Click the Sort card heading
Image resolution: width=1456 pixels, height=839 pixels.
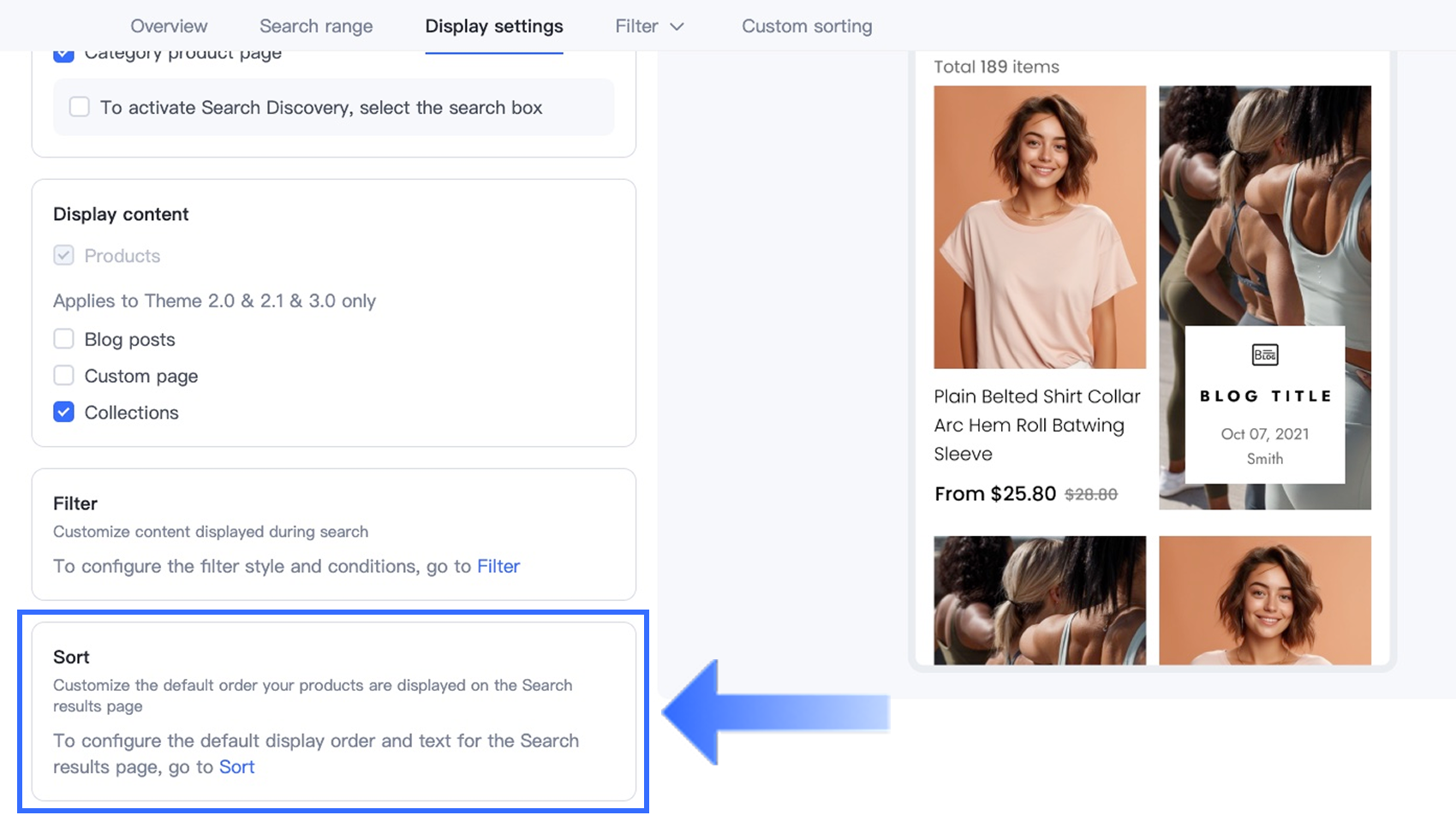[71, 657]
